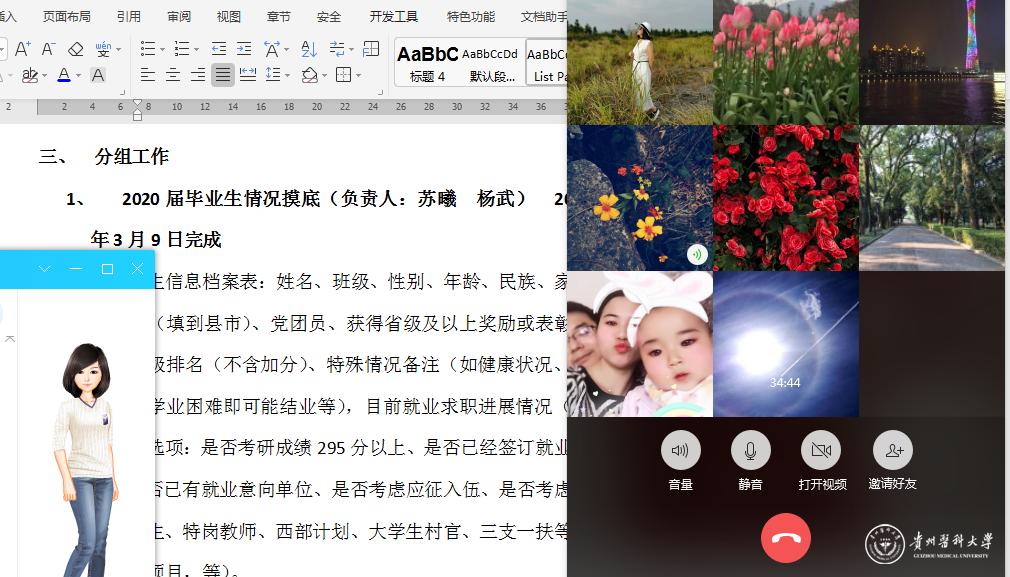
Task: Open the 视图 ribbon tab
Action: pos(228,17)
